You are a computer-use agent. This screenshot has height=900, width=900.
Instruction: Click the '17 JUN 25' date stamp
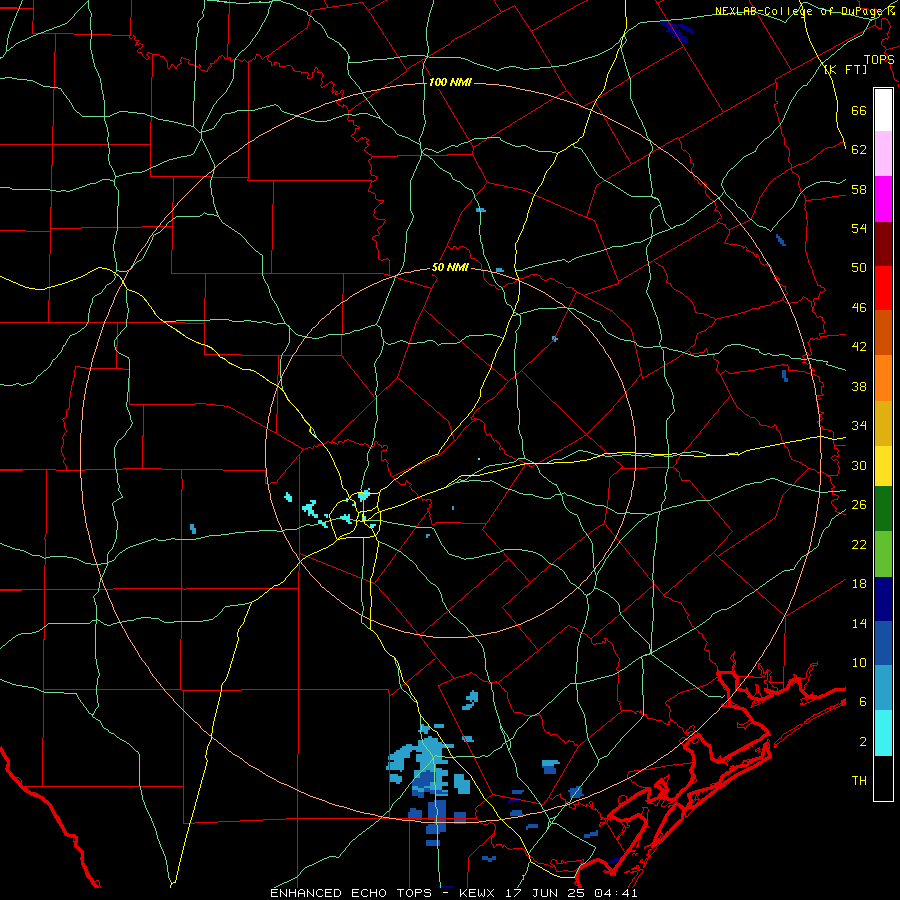pos(547,893)
